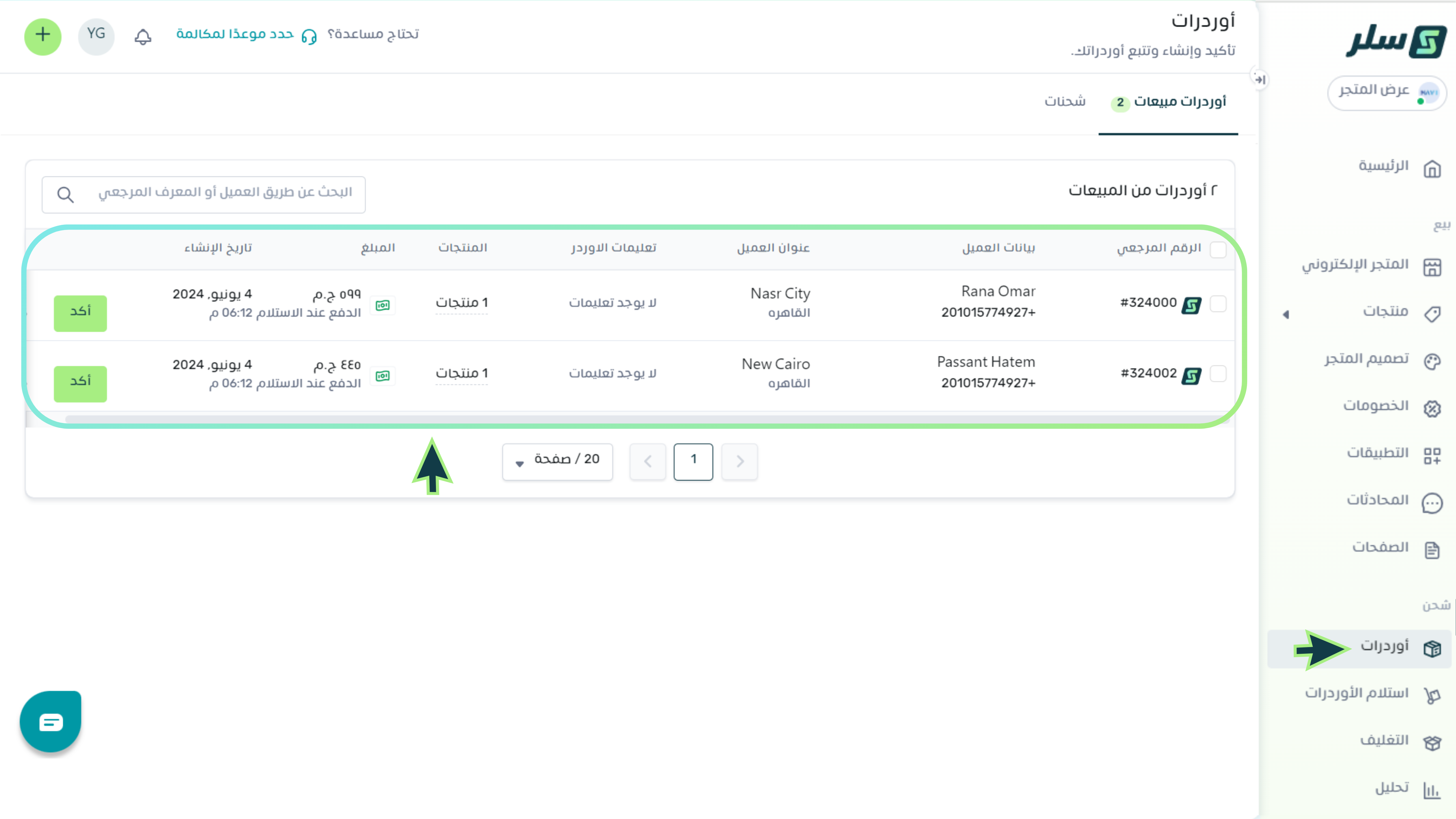
Task: Switch to the شحنات tab
Action: click(x=1065, y=102)
